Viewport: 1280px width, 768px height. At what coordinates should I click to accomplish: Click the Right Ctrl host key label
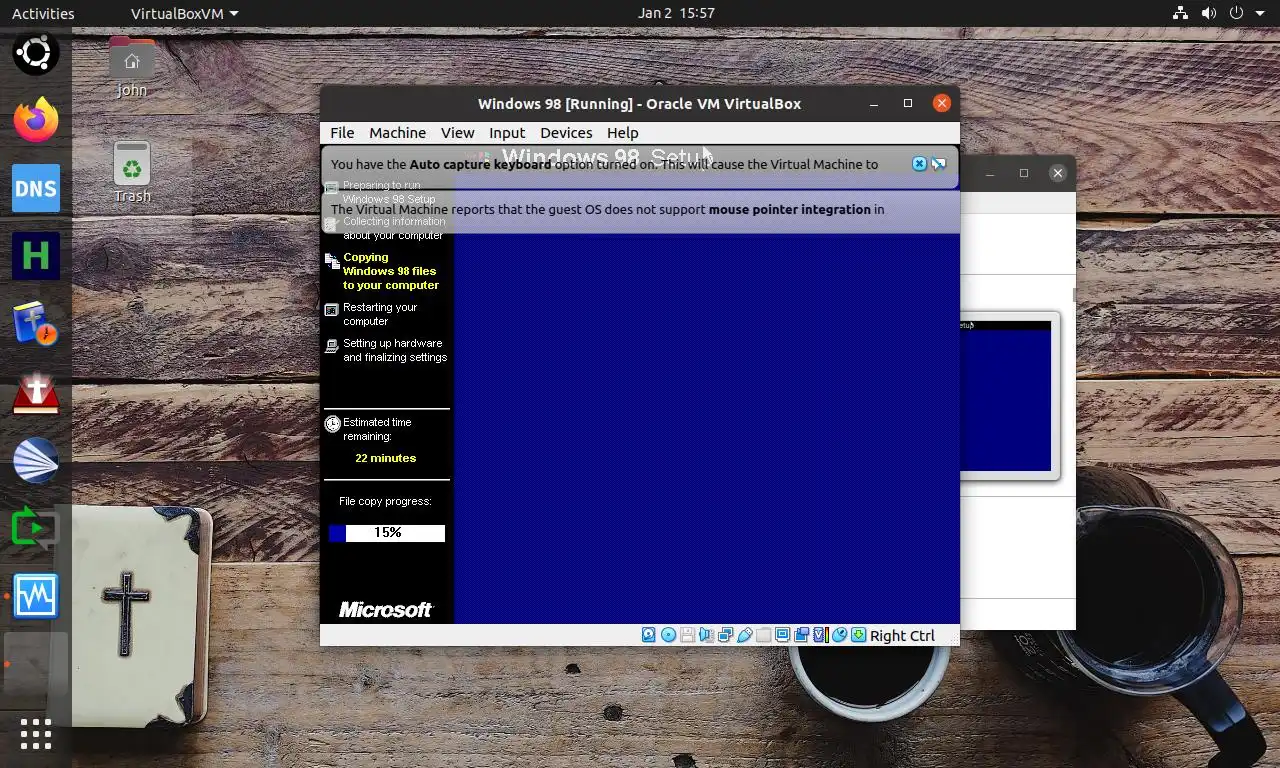902,635
